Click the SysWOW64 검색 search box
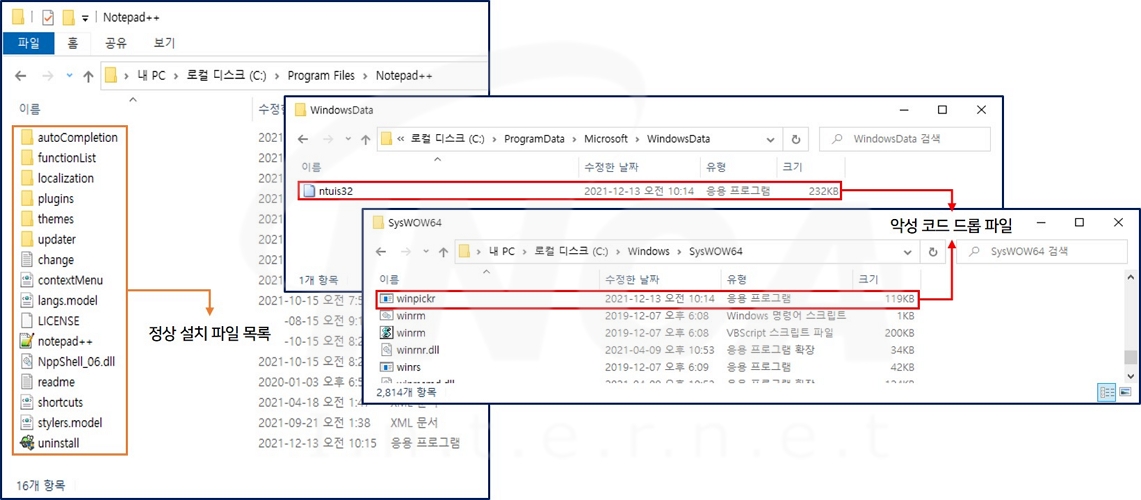Image resolution: width=1141 pixels, height=500 pixels. coord(1043,251)
